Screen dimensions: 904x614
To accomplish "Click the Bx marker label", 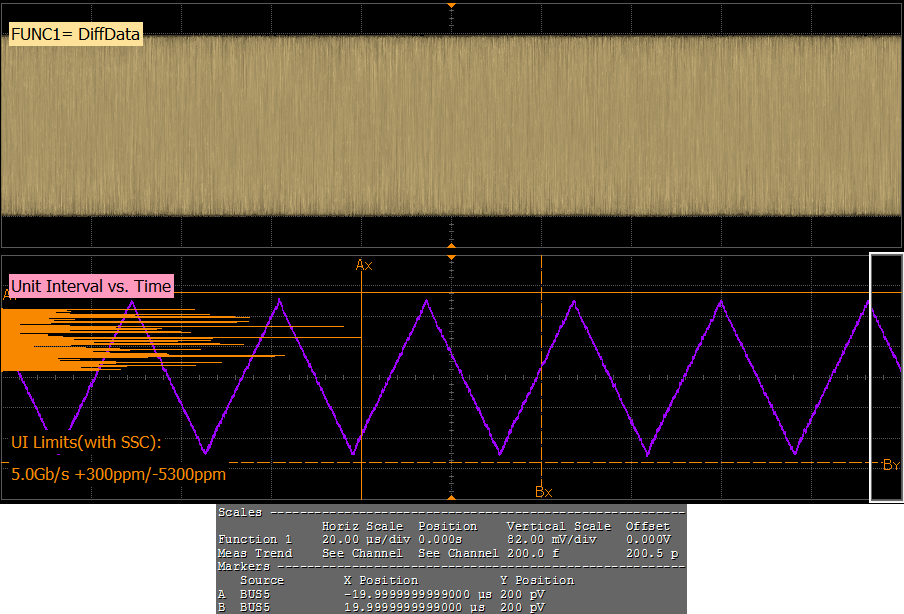I will (x=544, y=492).
